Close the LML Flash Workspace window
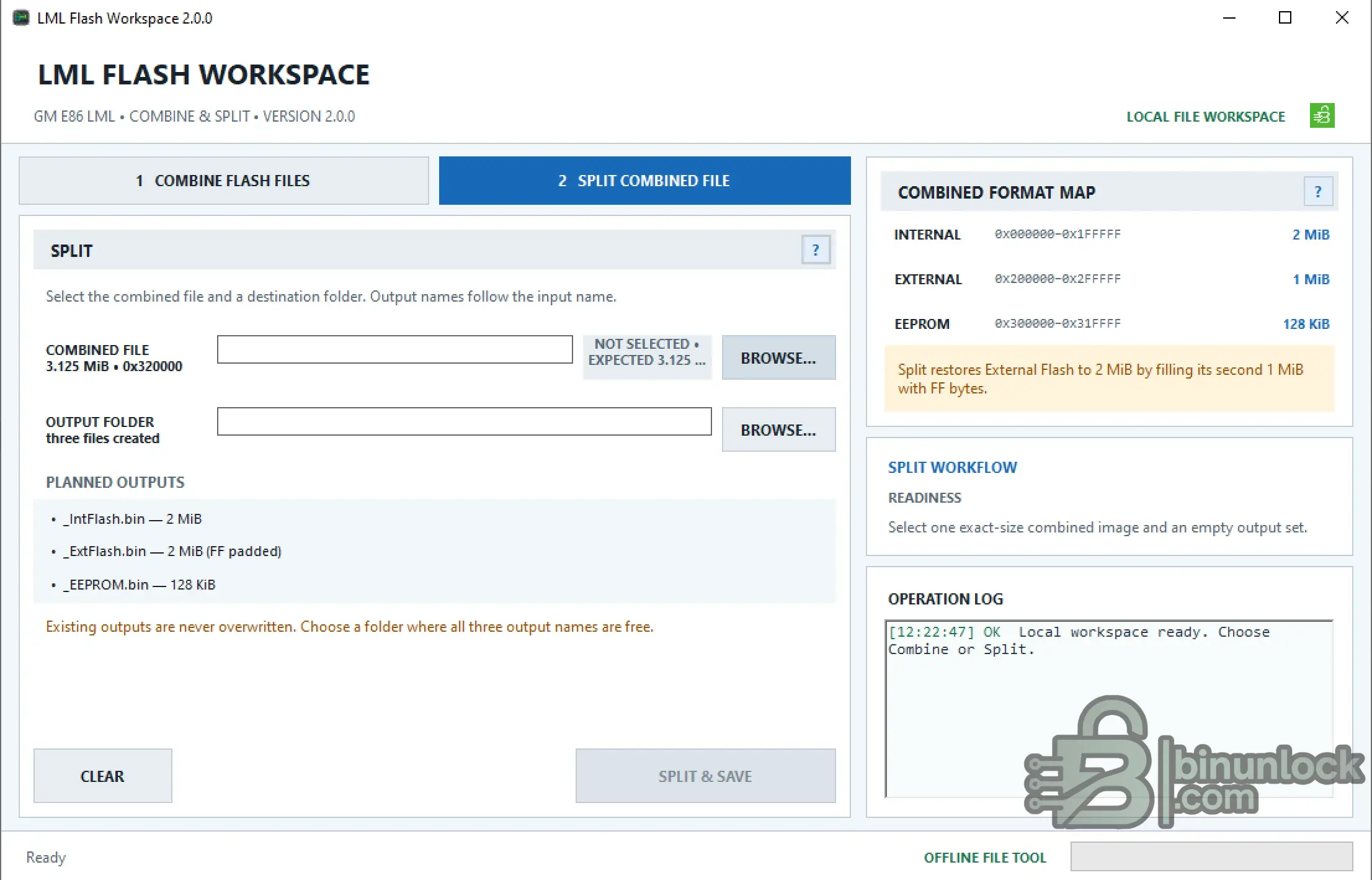Viewport: 1372px width, 880px height. (x=1342, y=18)
